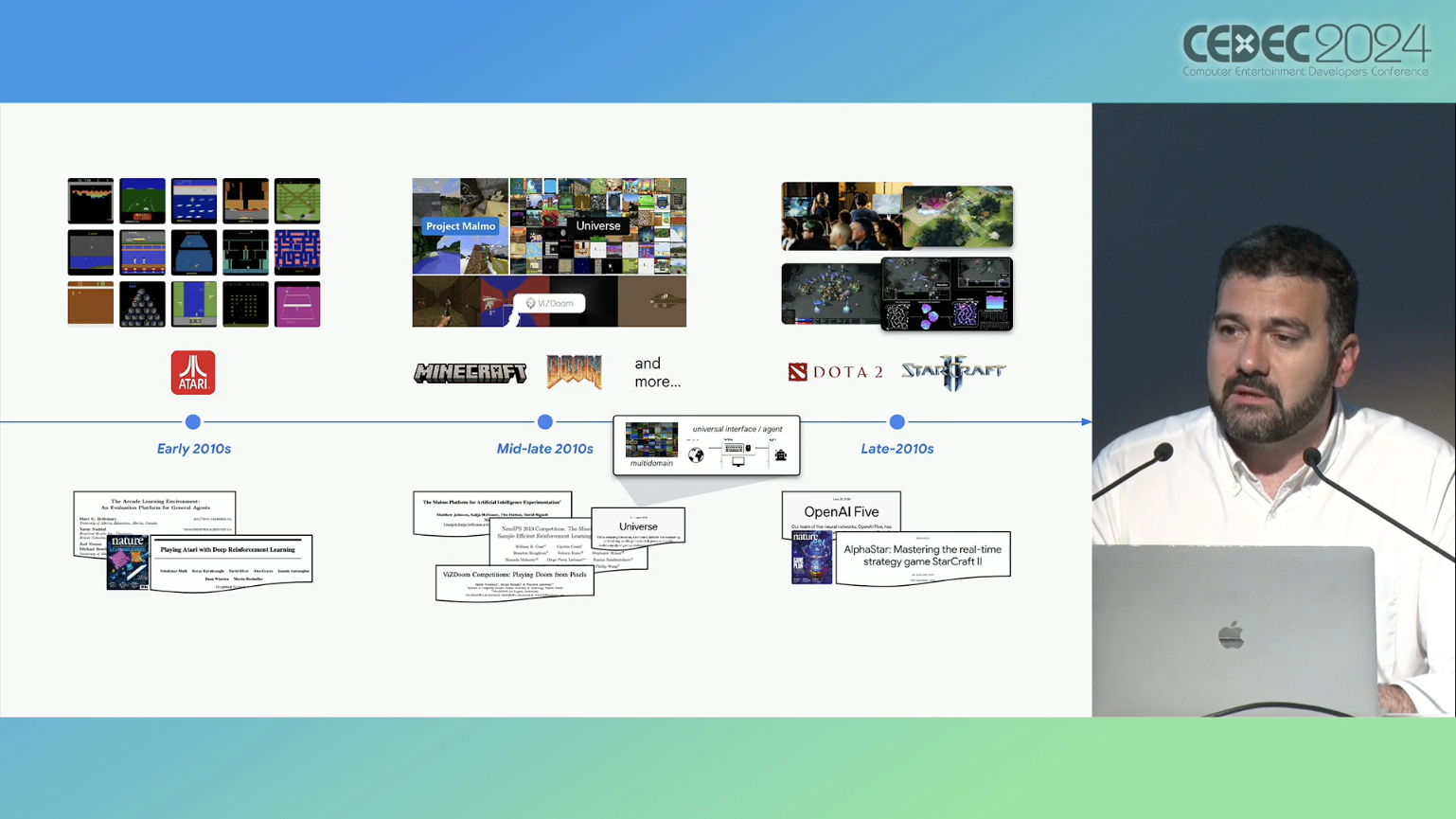Click the 'Mid-late 2010s' label
The width and height of the screenshot is (1456, 819).
point(545,449)
